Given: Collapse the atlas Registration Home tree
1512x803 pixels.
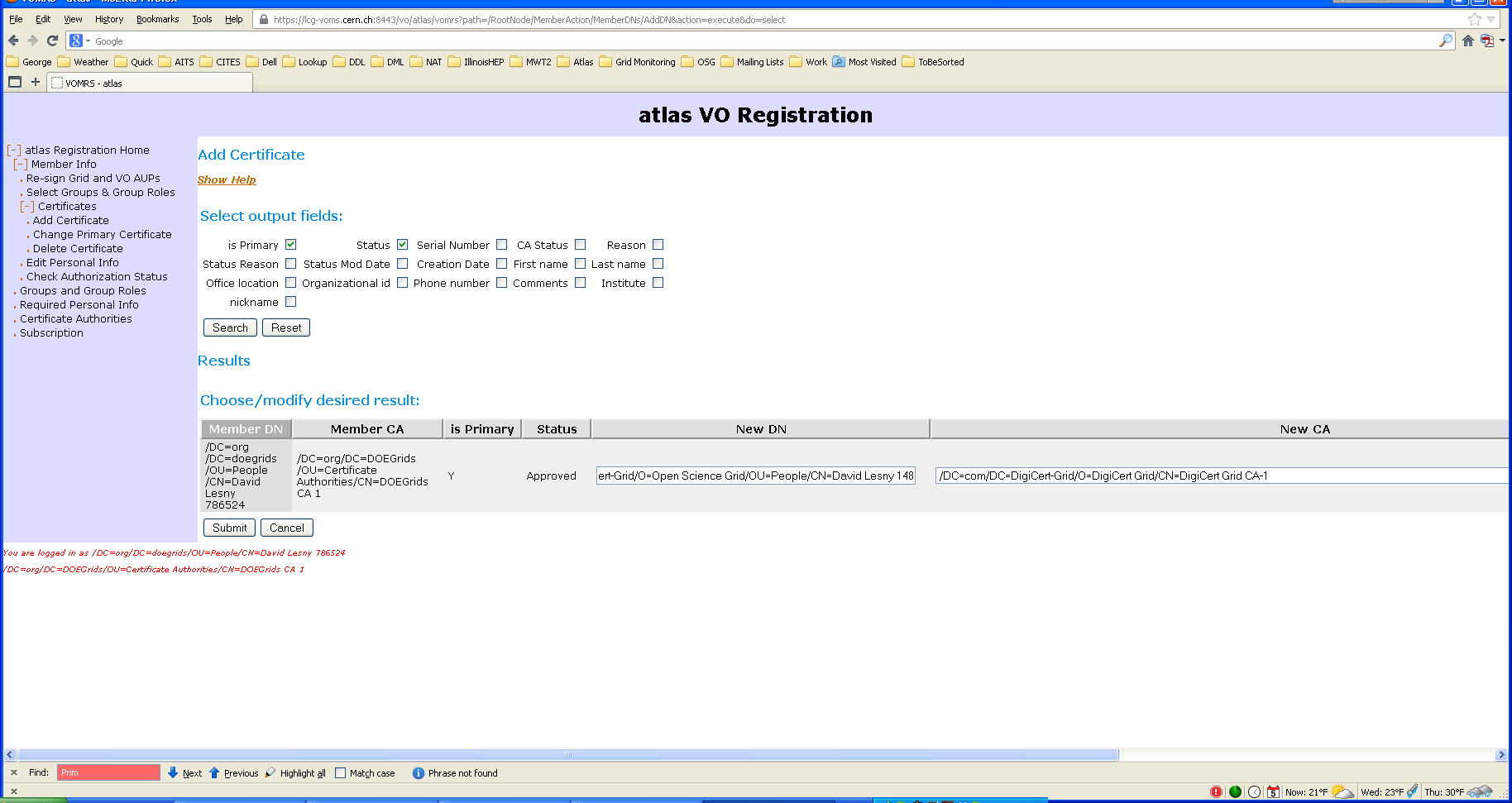Looking at the screenshot, I should [14, 151].
